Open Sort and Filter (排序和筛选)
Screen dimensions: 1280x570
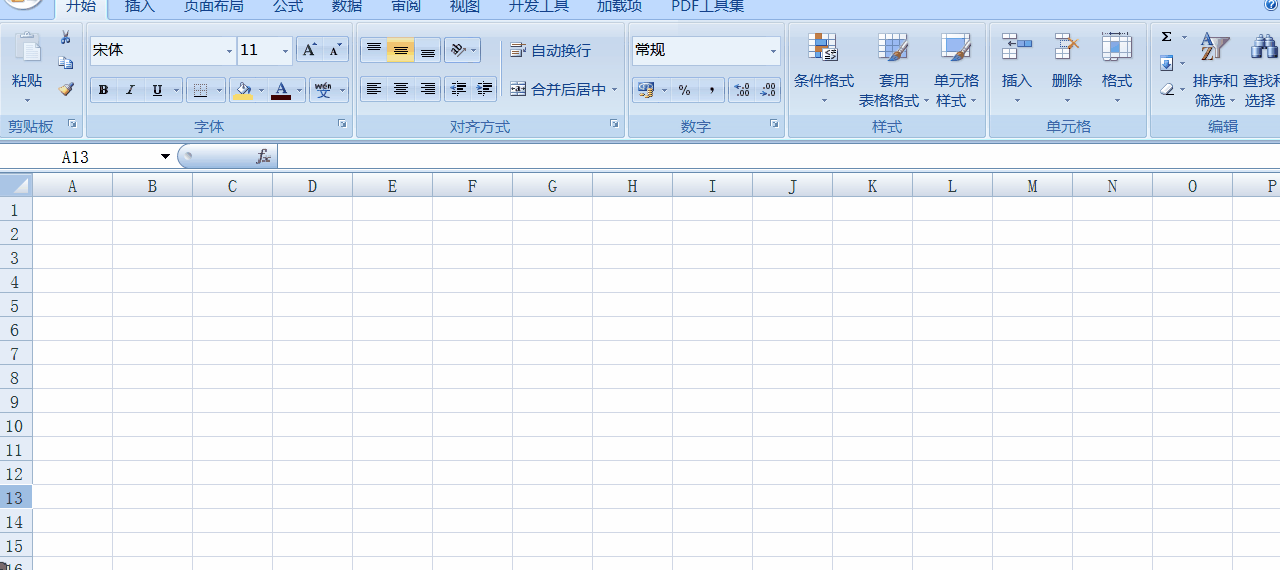click(x=1215, y=70)
